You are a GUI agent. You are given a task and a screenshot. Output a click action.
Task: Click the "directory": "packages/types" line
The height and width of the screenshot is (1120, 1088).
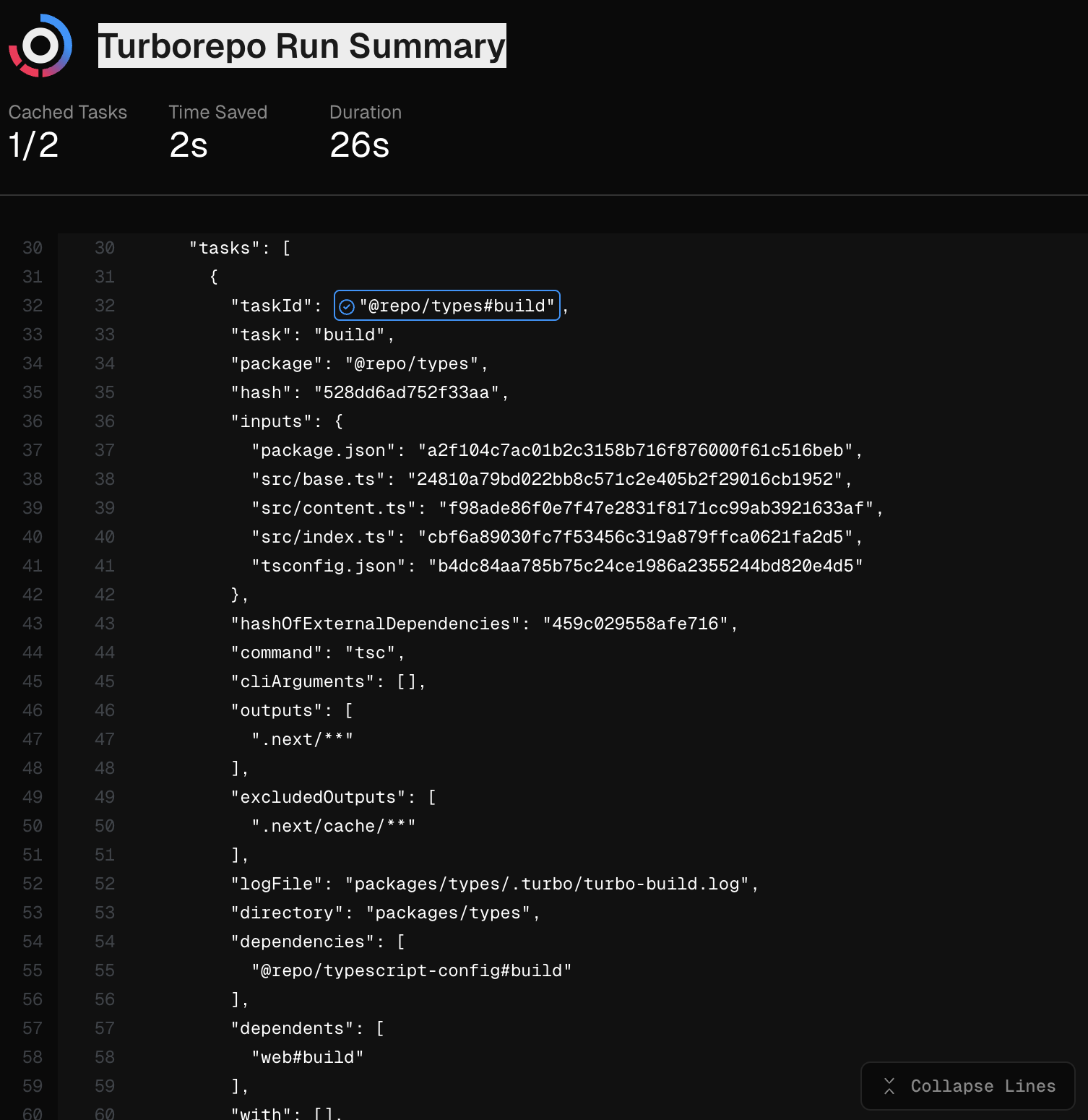(x=386, y=913)
